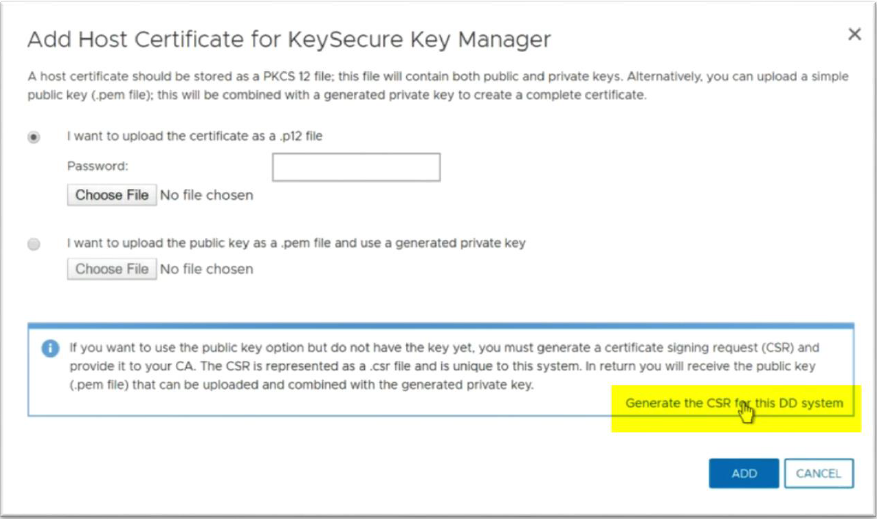Click the label text for the .p12 file option

(x=195, y=136)
